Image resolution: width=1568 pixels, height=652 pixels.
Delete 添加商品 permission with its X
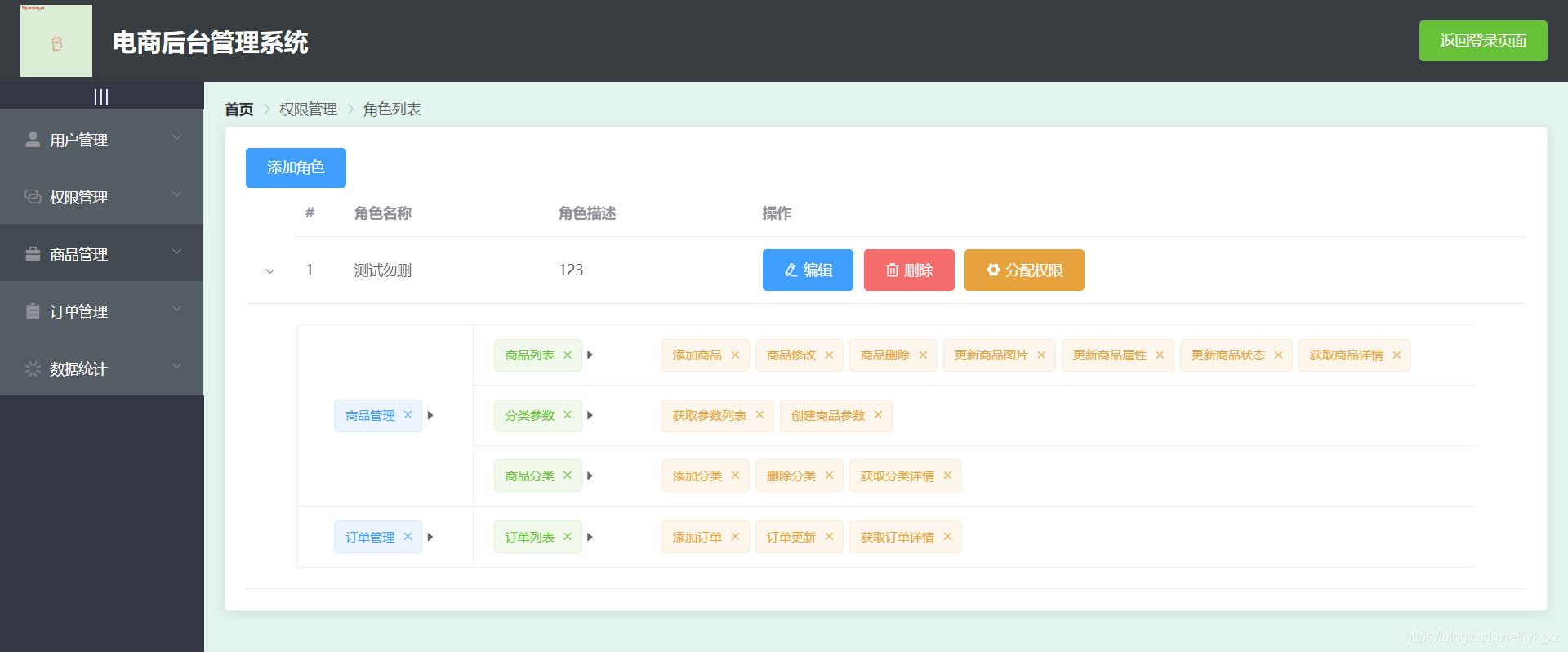click(735, 355)
